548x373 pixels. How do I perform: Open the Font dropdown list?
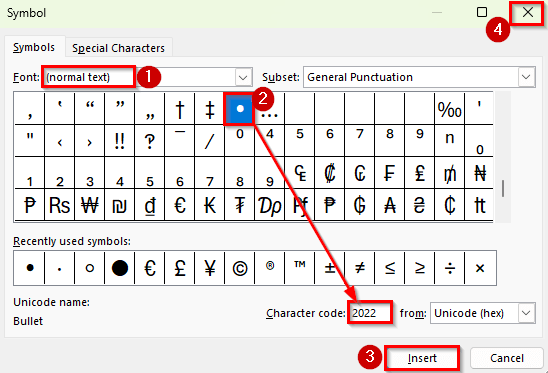tap(243, 77)
